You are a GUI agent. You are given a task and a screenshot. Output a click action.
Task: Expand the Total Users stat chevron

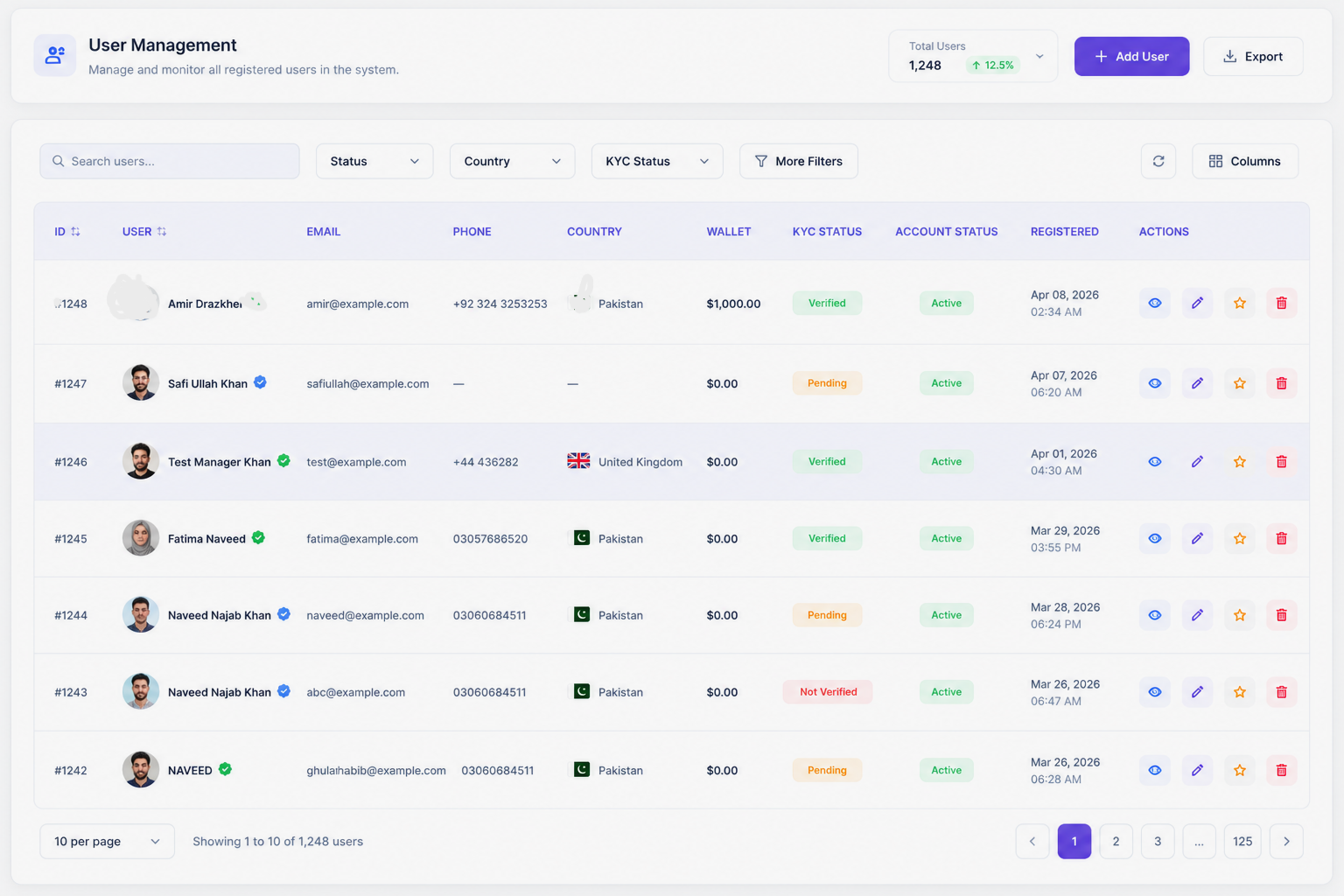coord(1039,56)
